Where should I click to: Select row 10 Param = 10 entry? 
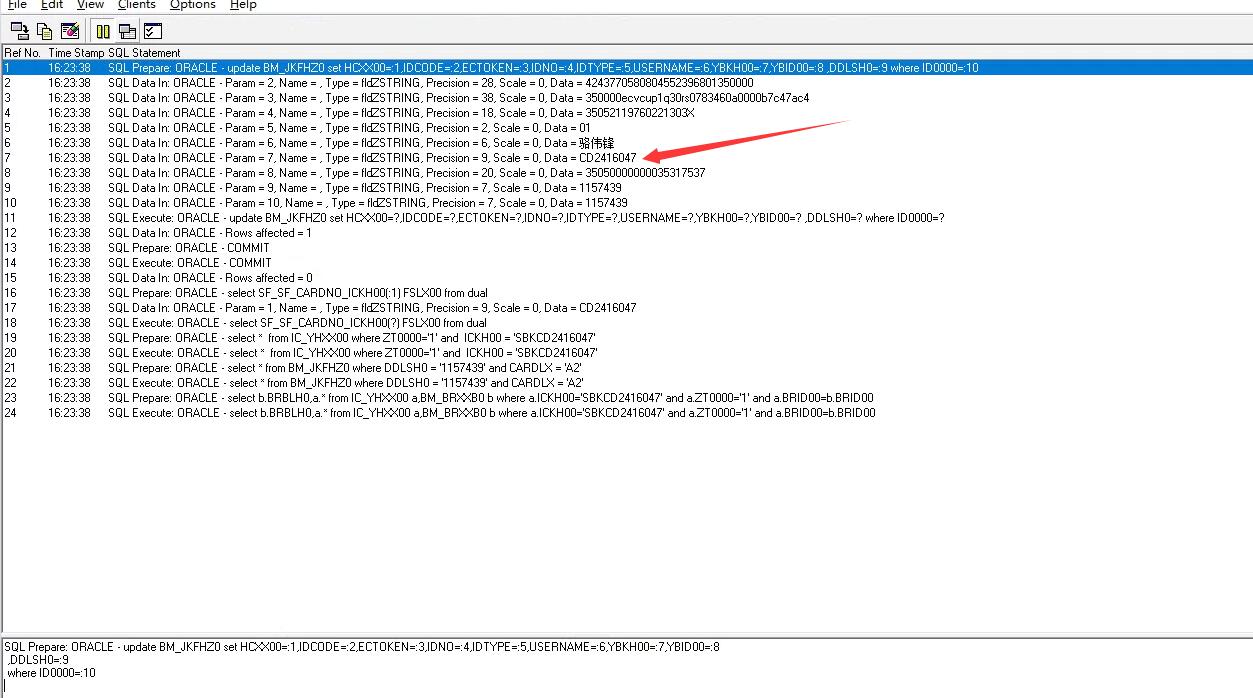(x=626, y=203)
